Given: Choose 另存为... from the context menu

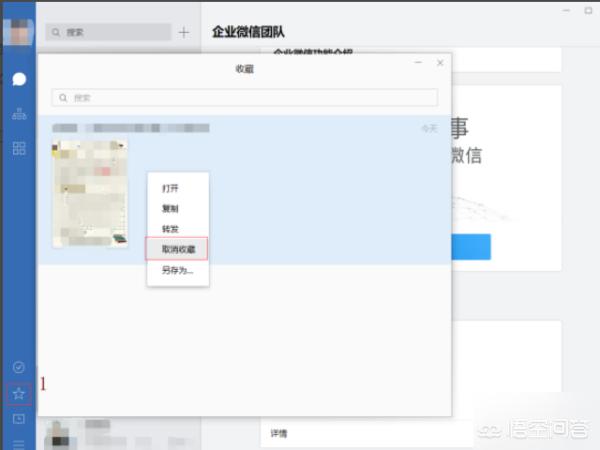Looking at the screenshot, I should pos(177,270).
